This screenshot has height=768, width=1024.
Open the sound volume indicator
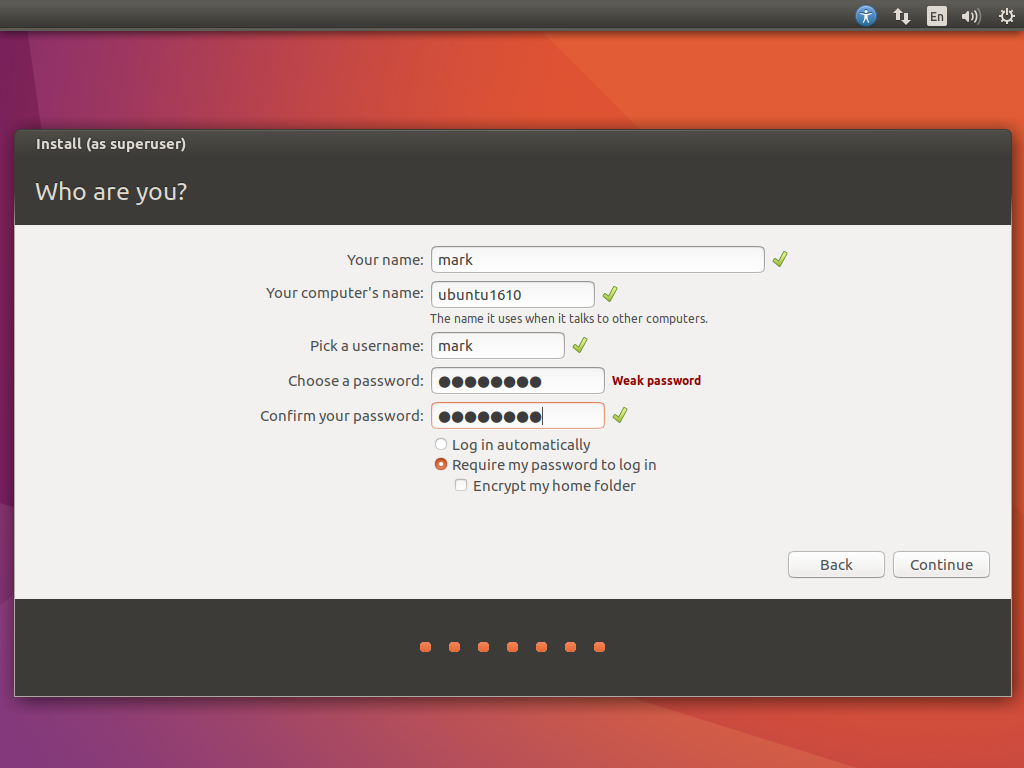pos(970,16)
